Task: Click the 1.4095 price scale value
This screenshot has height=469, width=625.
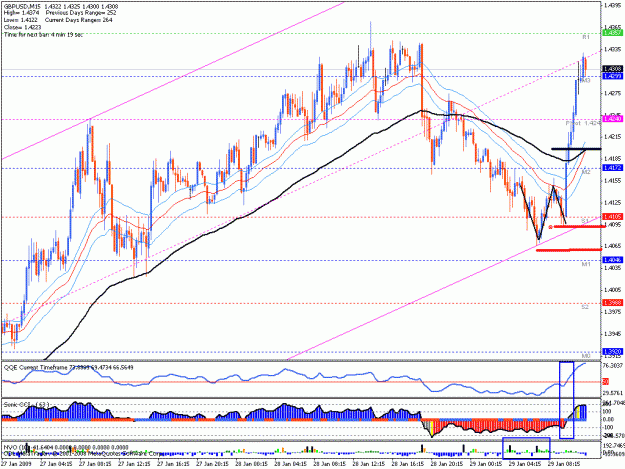Action: [x=613, y=225]
